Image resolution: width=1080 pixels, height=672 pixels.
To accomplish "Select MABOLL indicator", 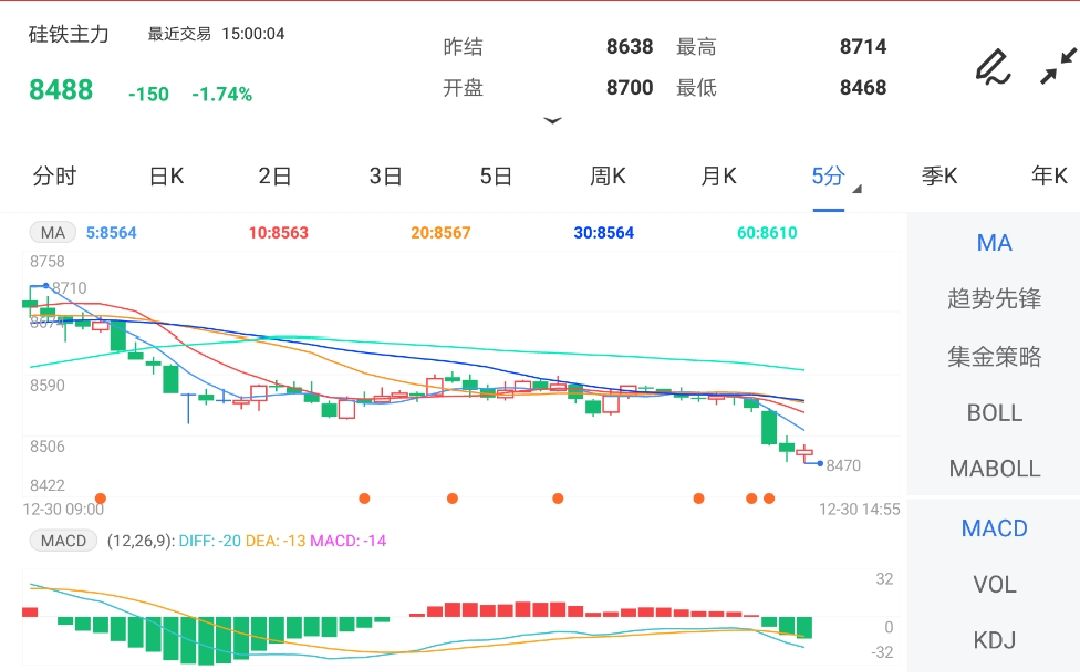I will [x=995, y=469].
